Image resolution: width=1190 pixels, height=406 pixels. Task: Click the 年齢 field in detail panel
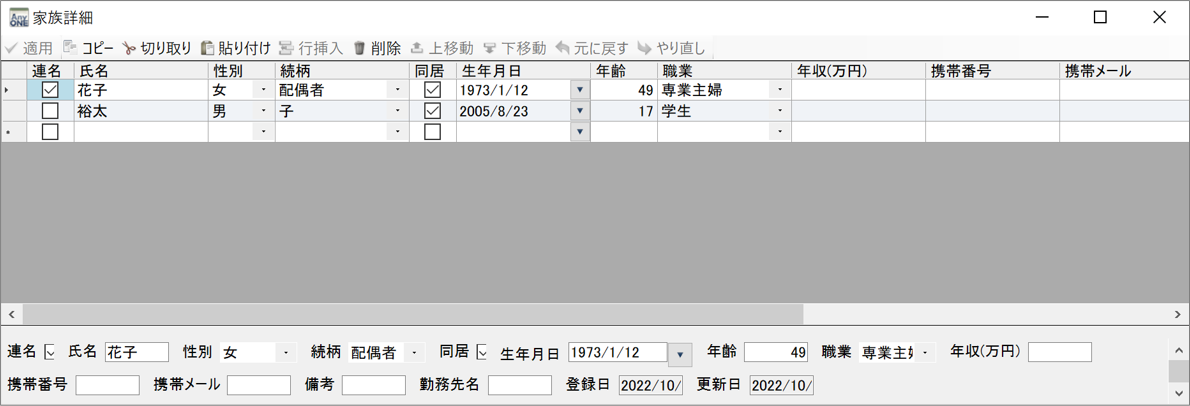(x=776, y=352)
